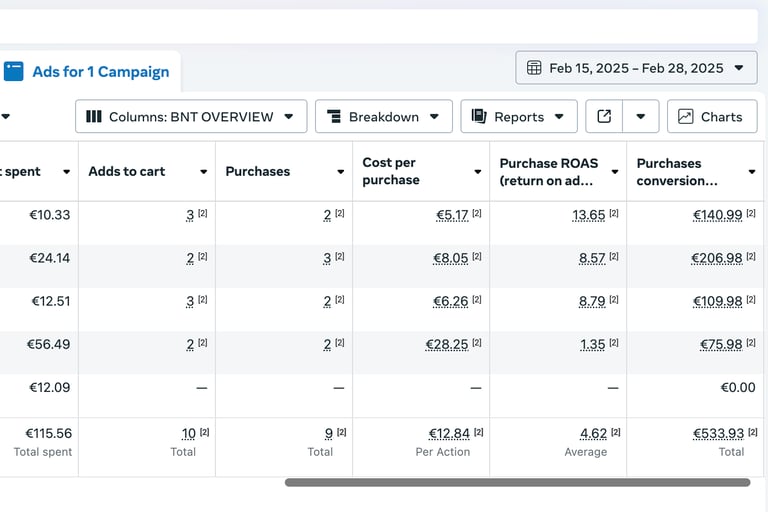Viewport: 768px width, 512px height.
Task: Click the Purchase ROAS header
Action: coord(549,171)
